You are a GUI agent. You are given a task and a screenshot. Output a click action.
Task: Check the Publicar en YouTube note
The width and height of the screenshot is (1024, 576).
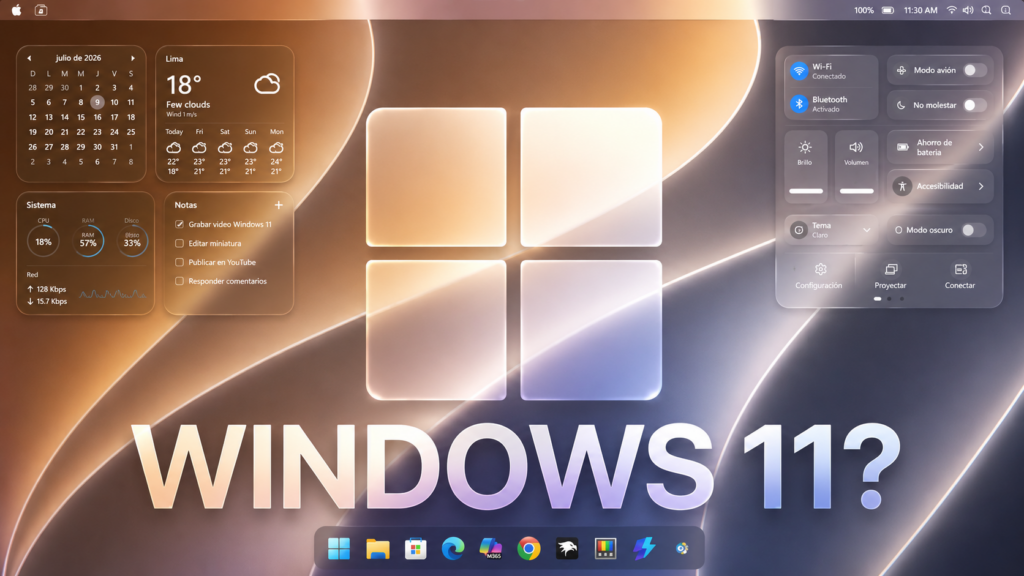[179, 262]
